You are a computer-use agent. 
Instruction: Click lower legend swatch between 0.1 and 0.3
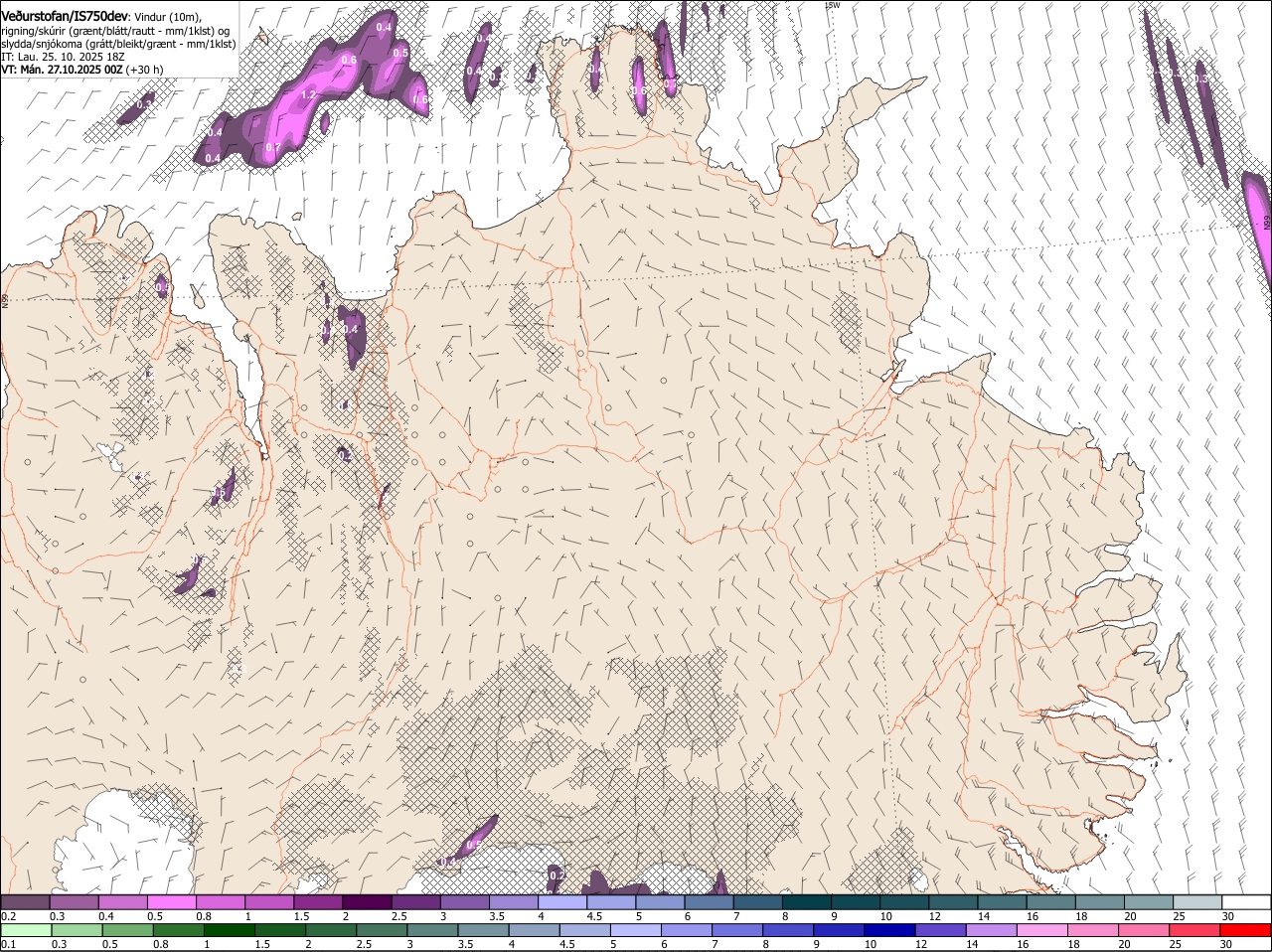click(27, 930)
